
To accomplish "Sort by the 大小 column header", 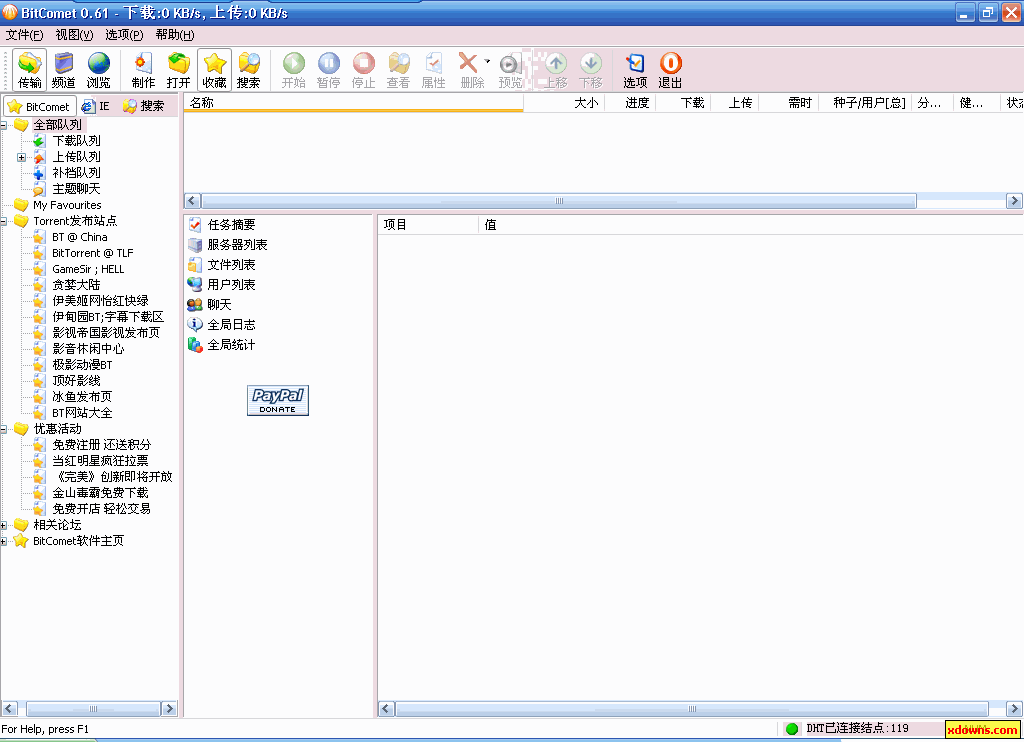I will tap(564, 103).
